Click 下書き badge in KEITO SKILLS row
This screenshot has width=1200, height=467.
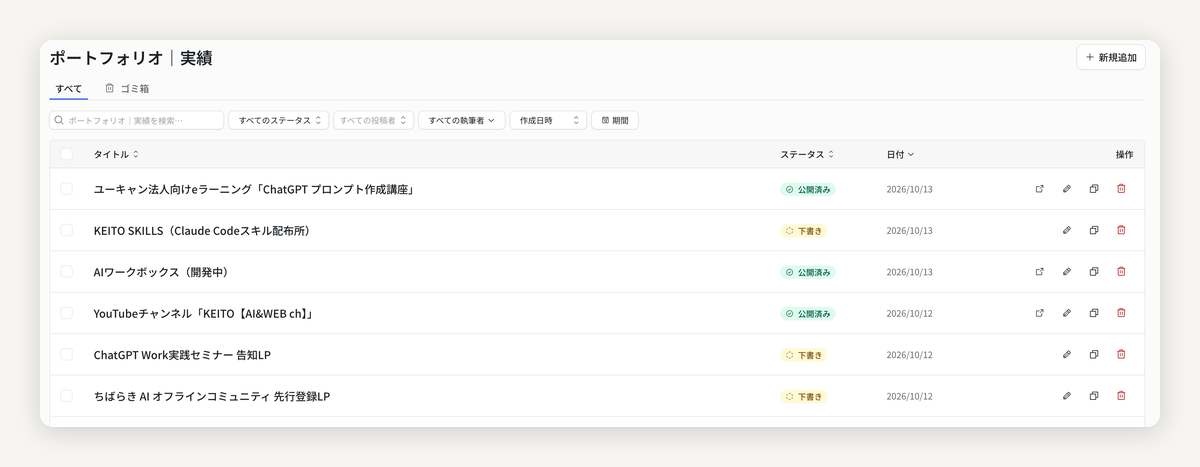[x=804, y=230]
